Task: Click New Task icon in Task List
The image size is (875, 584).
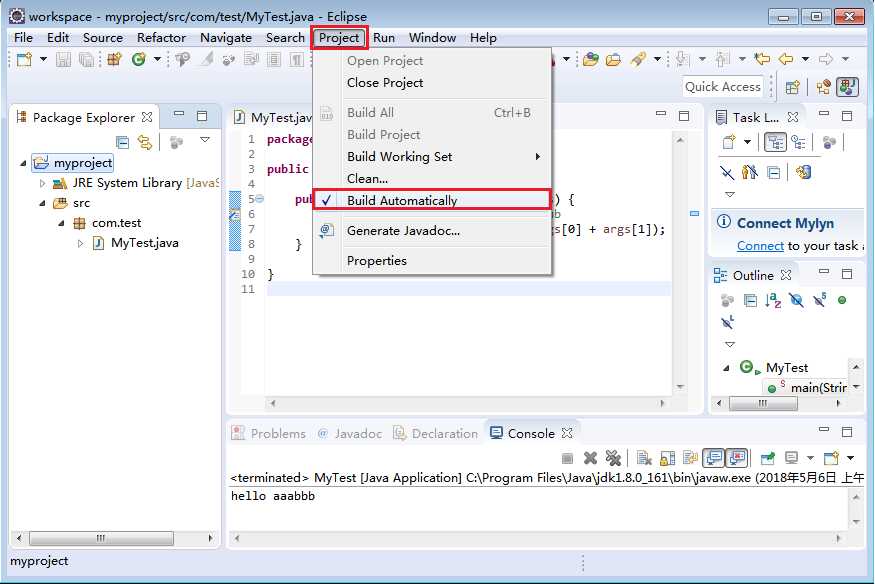Action: click(729, 142)
